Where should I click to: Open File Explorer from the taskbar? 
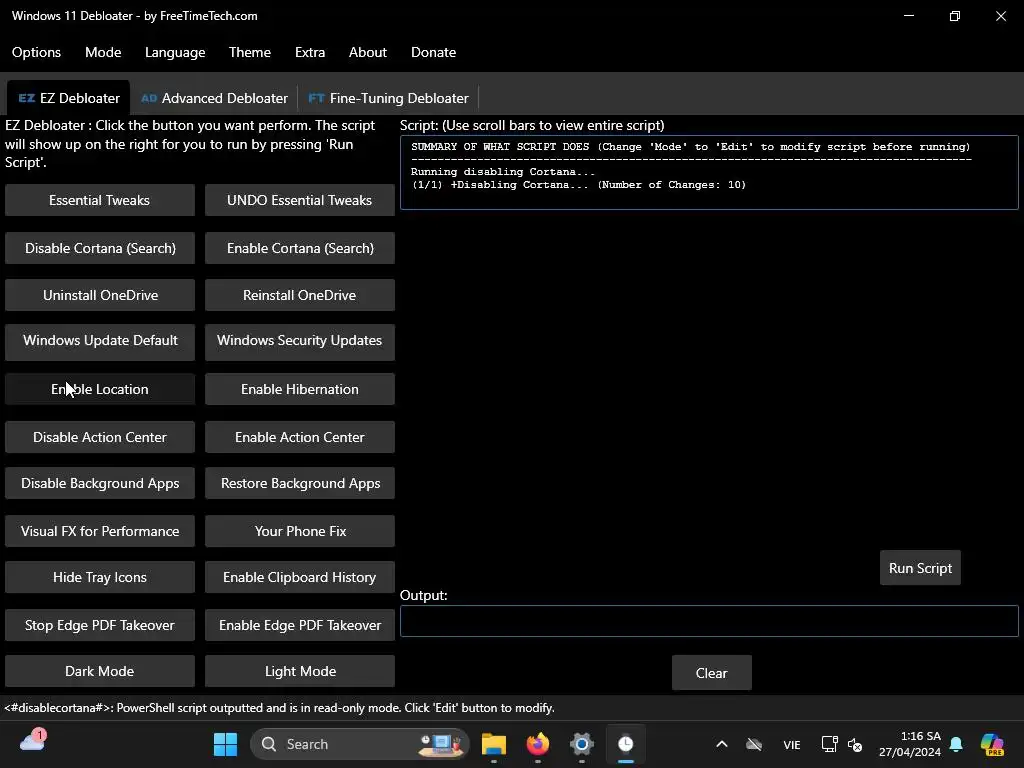(494, 744)
